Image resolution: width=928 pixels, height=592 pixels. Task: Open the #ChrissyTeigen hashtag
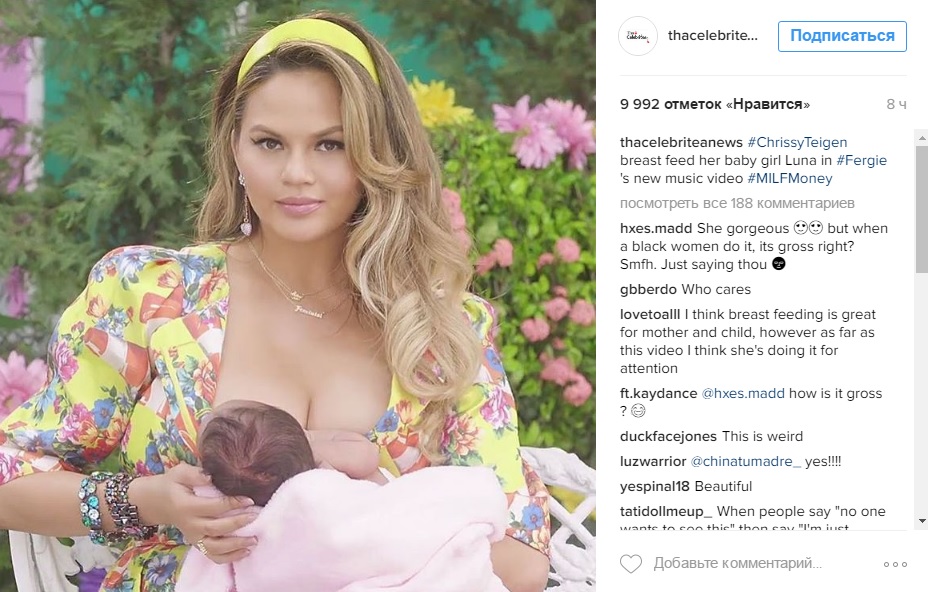tap(797, 142)
